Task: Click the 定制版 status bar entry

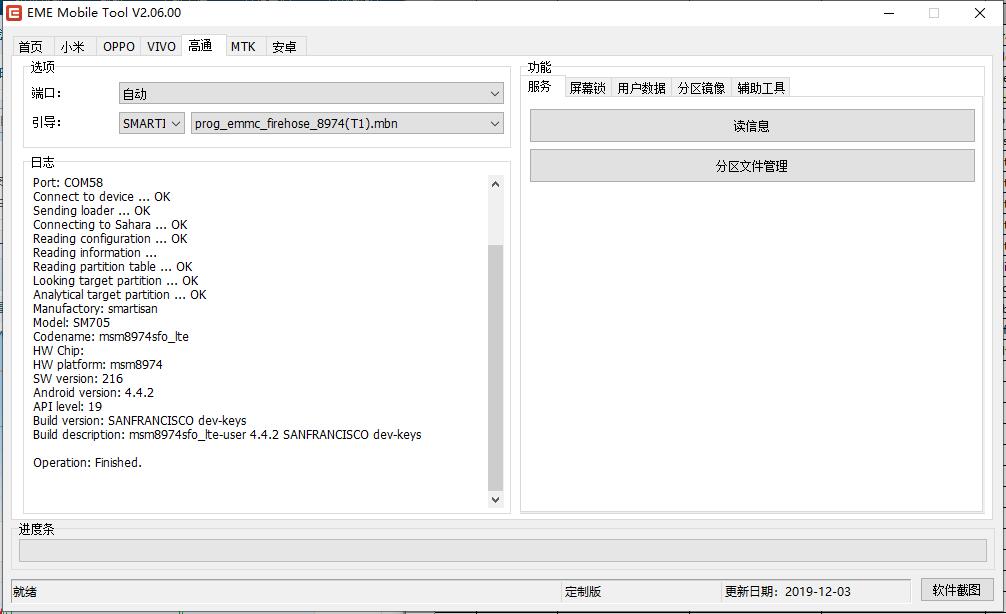Action: click(583, 592)
